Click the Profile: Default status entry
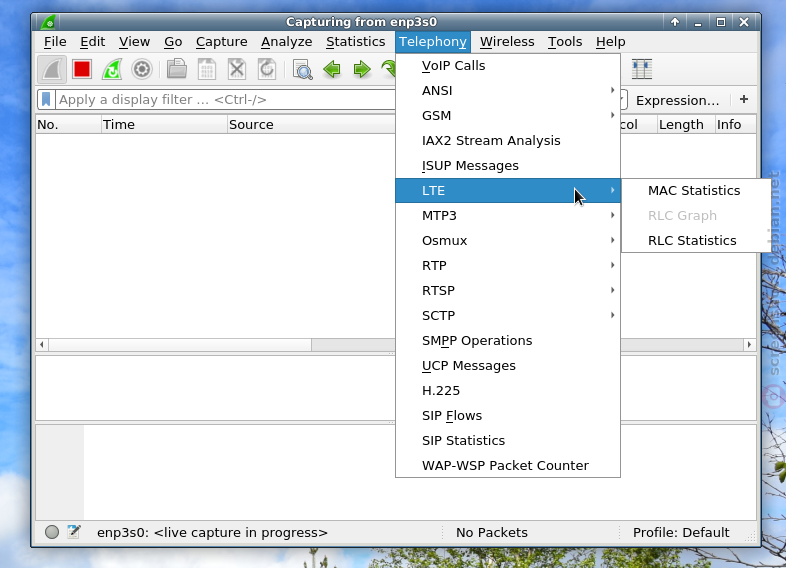786x568 pixels. [681, 532]
